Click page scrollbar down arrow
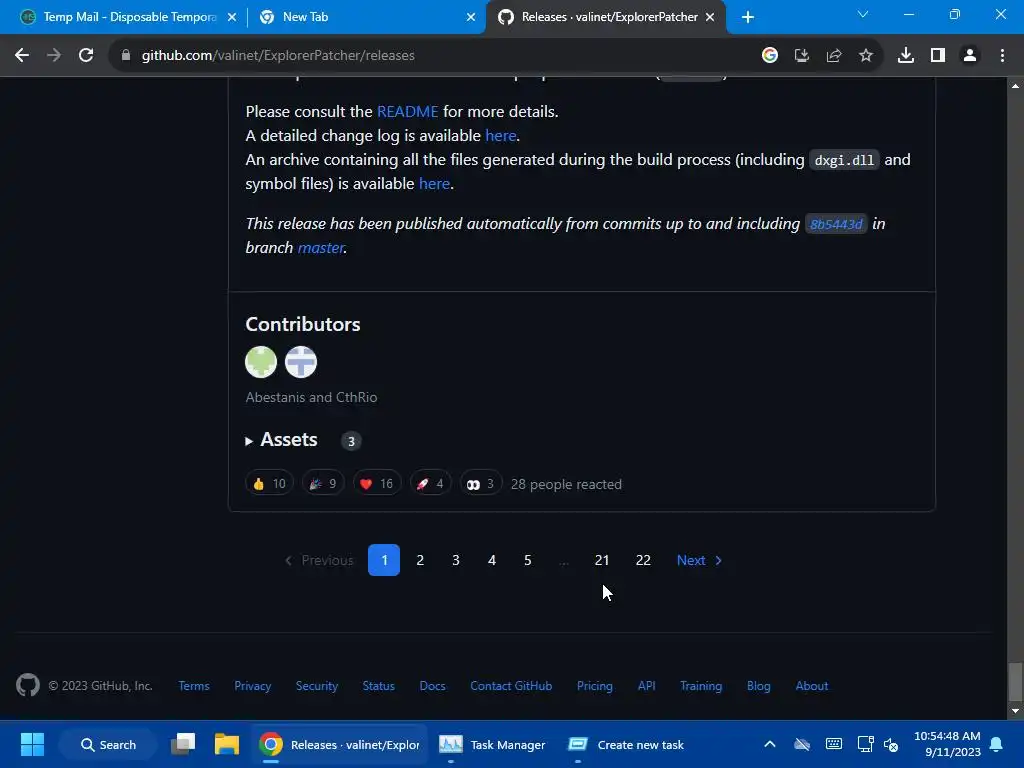The image size is (1024, 768). 1015,711
